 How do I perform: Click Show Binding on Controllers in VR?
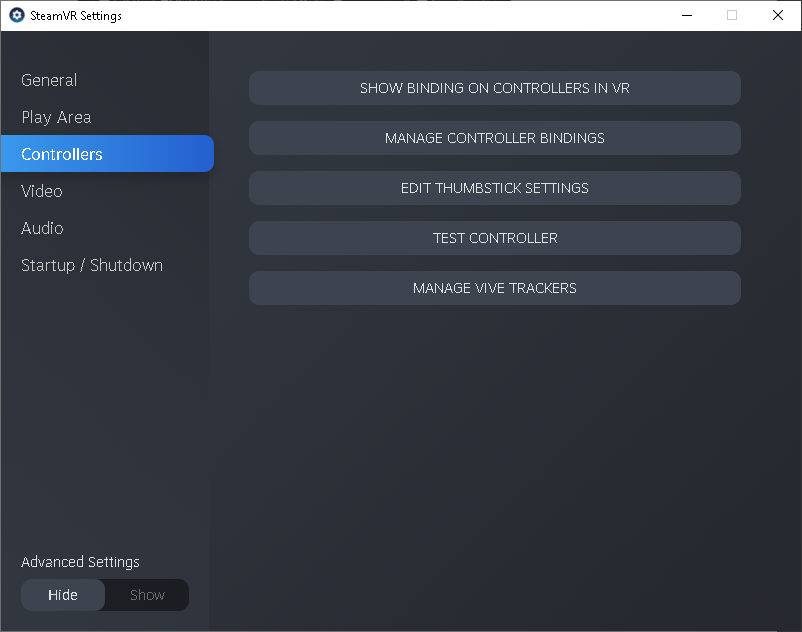pyautogui.click(x=494, y=88)
